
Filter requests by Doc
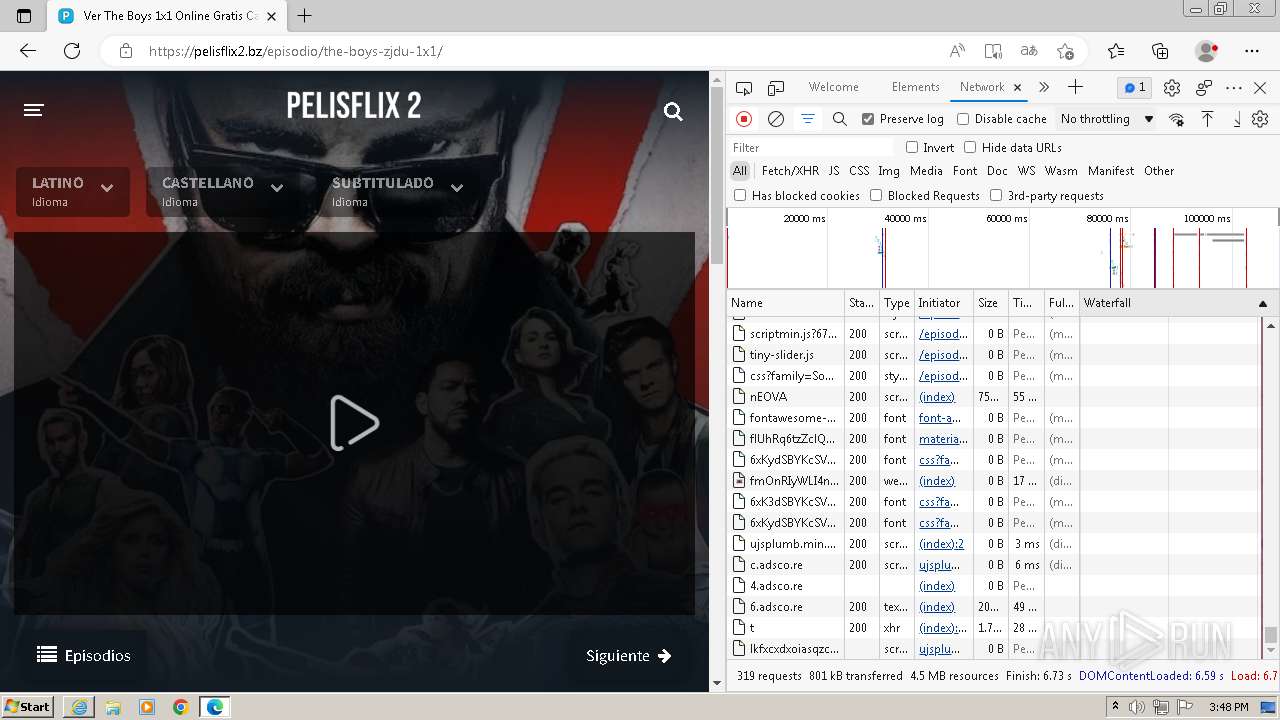(997, 171)
